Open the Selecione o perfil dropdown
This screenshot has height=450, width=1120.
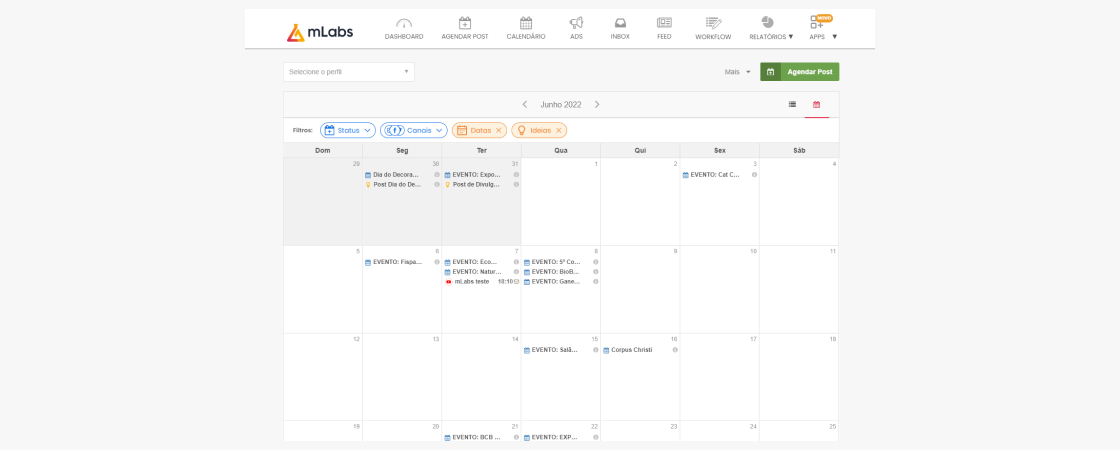pos(348,72)
